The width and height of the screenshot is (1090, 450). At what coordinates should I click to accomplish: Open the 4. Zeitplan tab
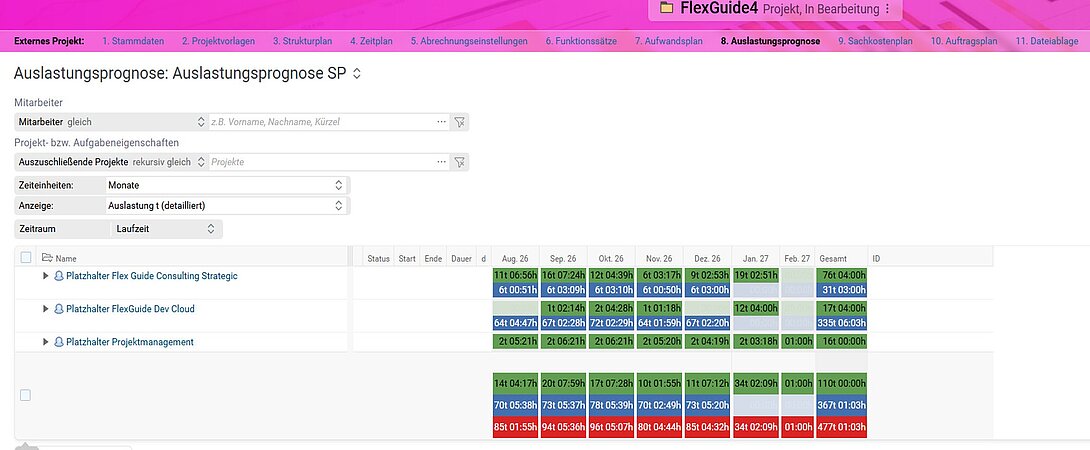371,41
